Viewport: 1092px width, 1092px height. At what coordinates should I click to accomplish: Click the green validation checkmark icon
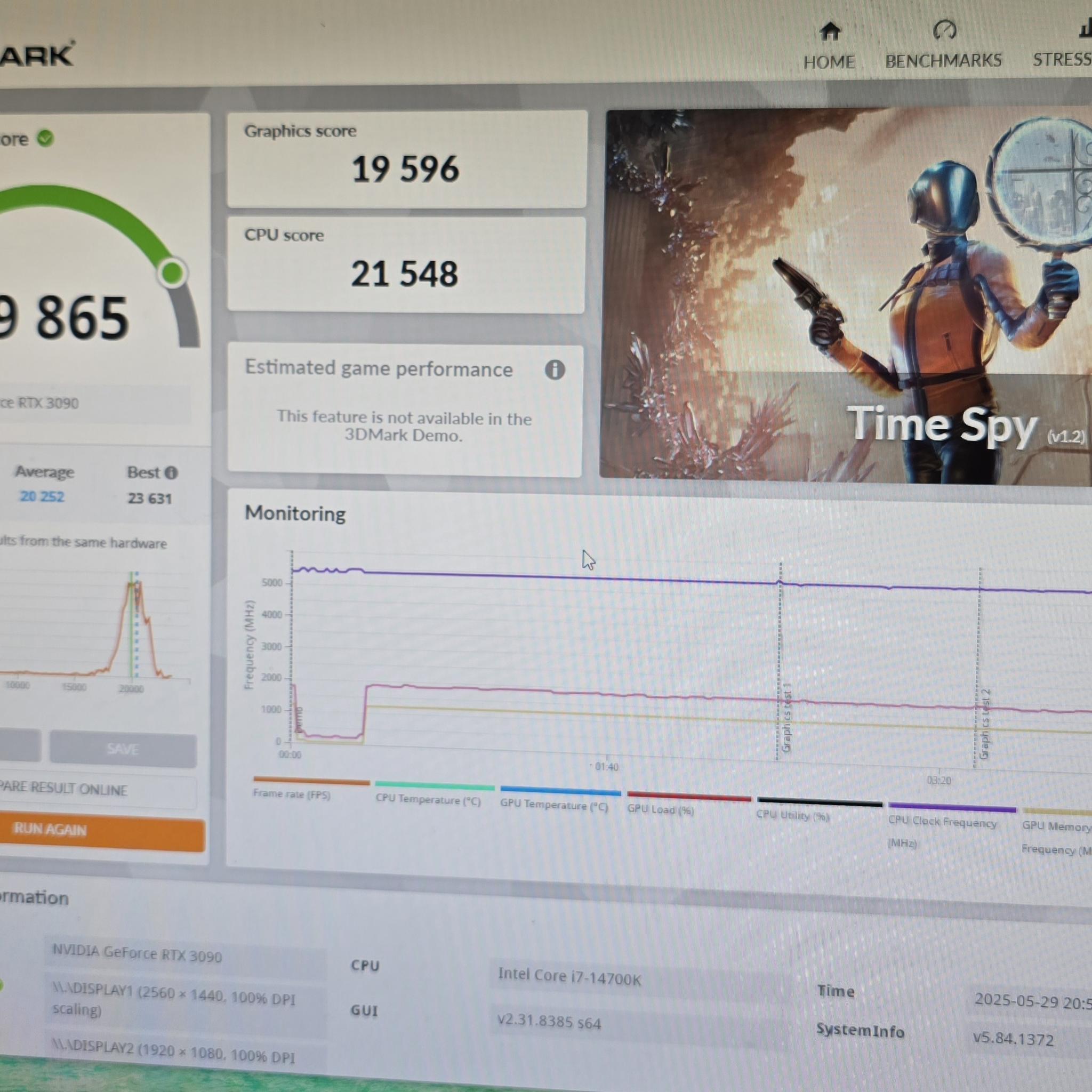(45, 138)
